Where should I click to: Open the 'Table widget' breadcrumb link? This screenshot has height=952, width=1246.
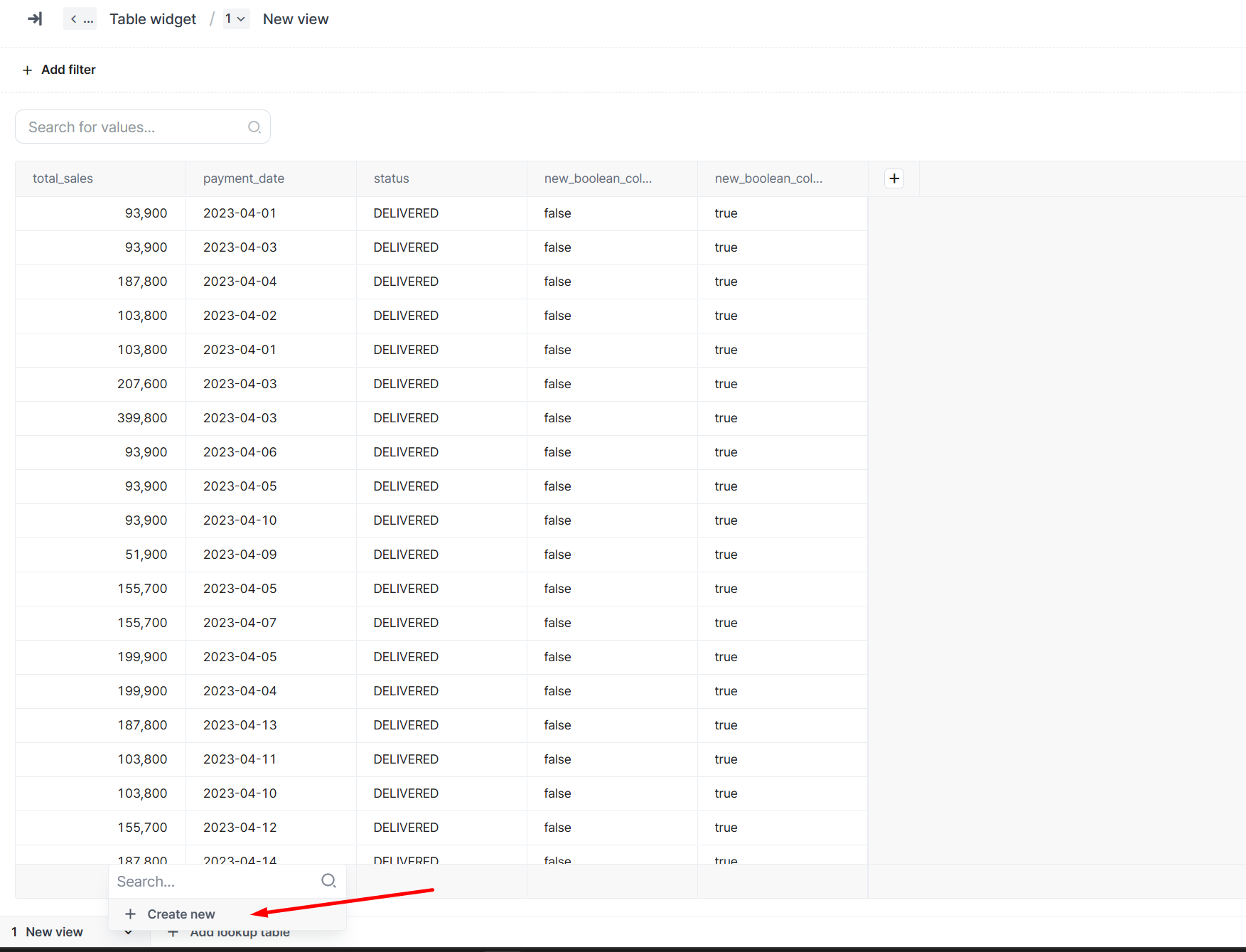coord(153,19)
